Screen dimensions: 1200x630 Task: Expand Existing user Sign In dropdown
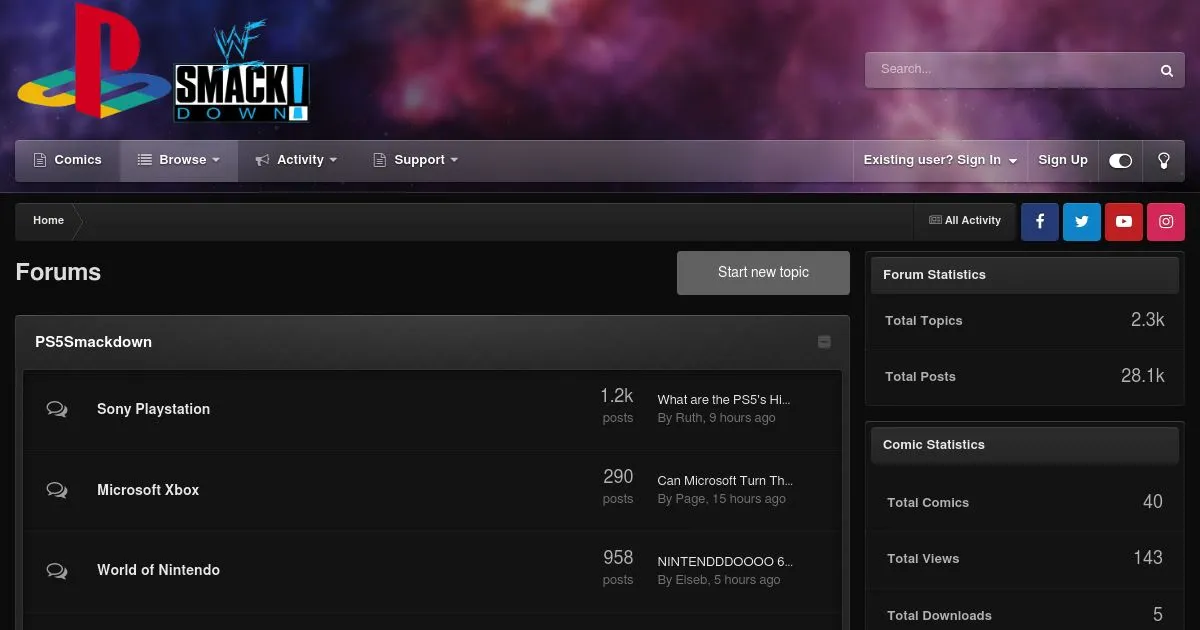click(940, 160)
